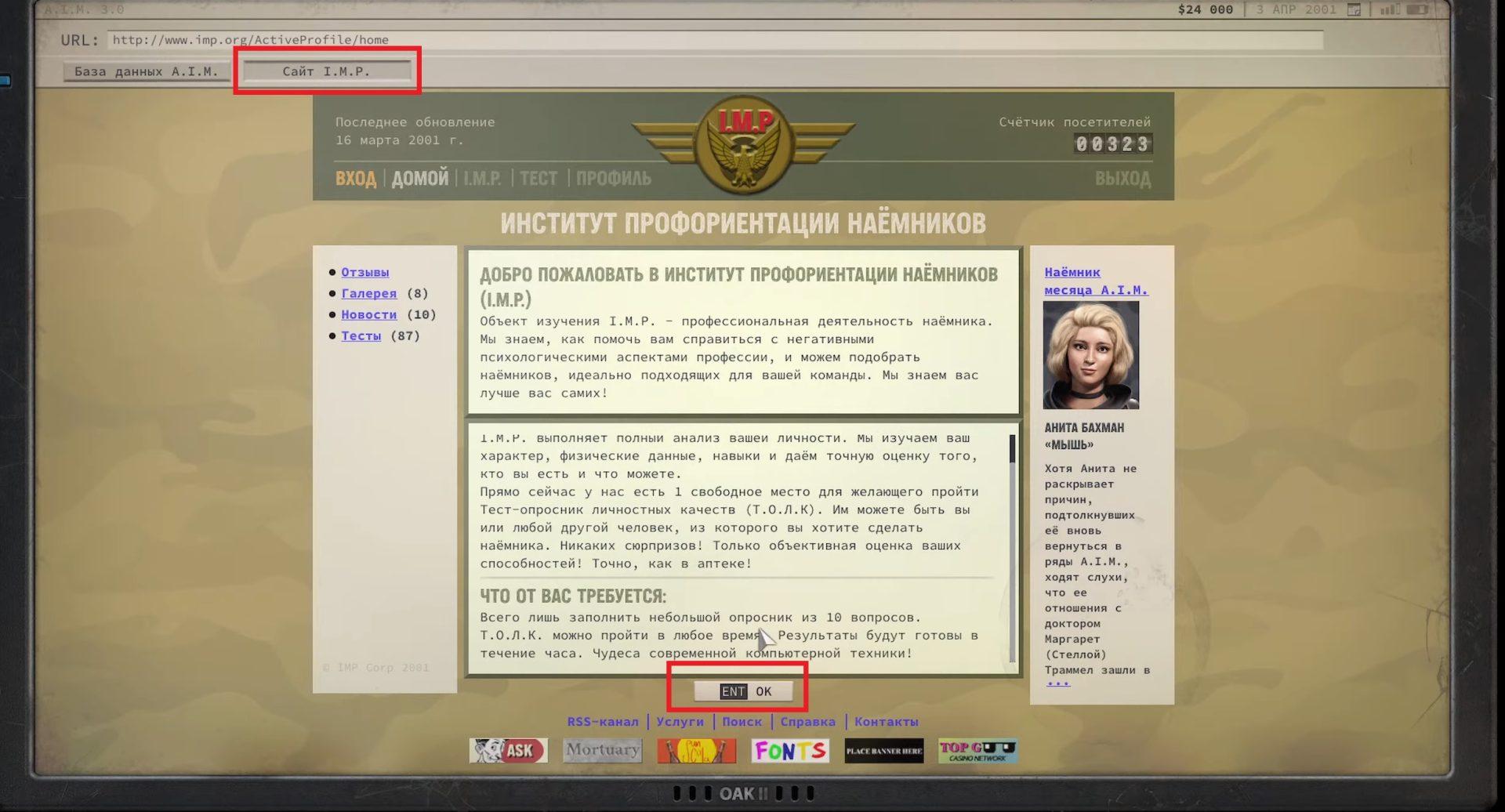Viewport: 1505px width, 812px height.
Task: Open the Mortuary banner ad
Action: 602,751
